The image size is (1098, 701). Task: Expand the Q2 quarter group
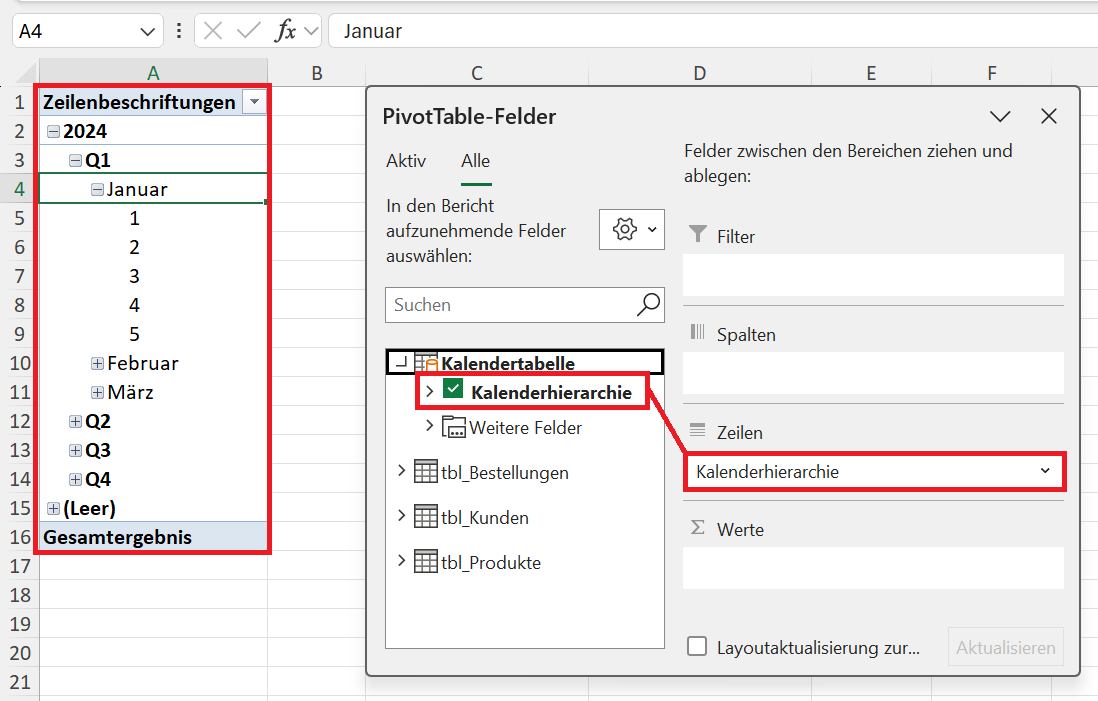coord(76,422)
